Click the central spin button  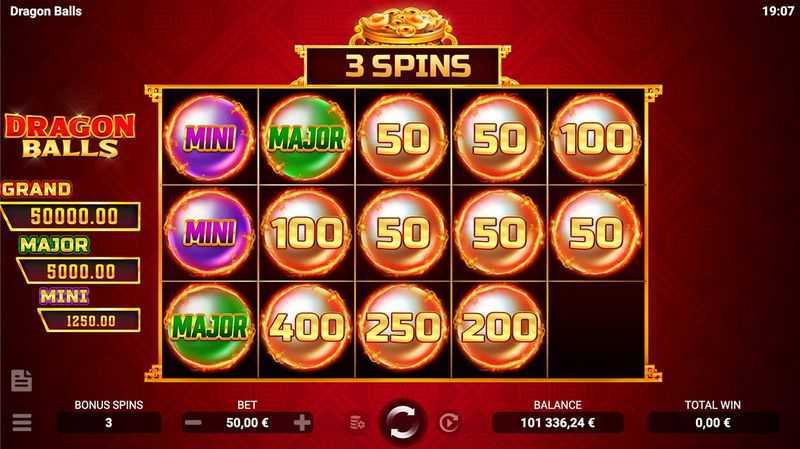402,422
